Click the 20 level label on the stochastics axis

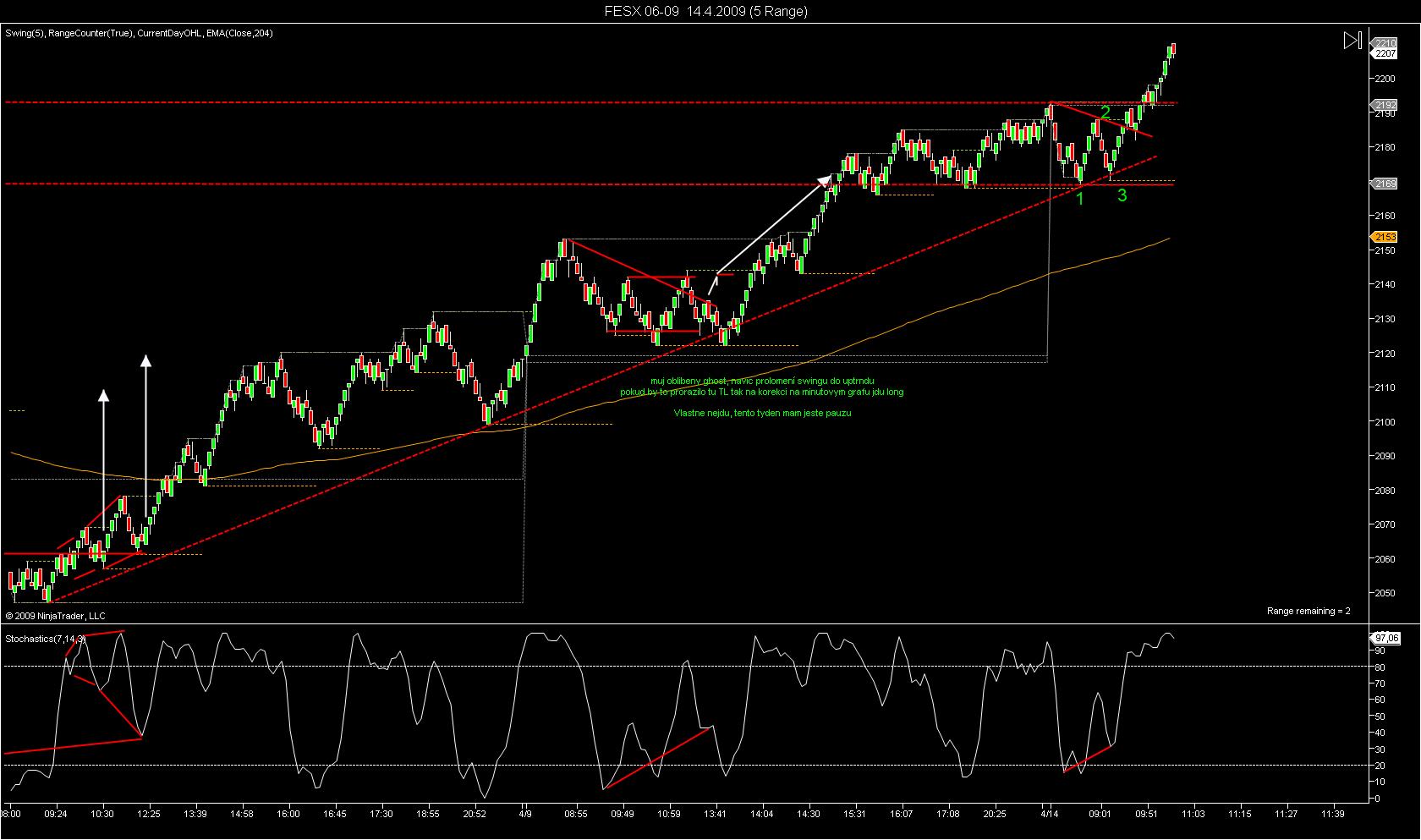point(1380,766)
